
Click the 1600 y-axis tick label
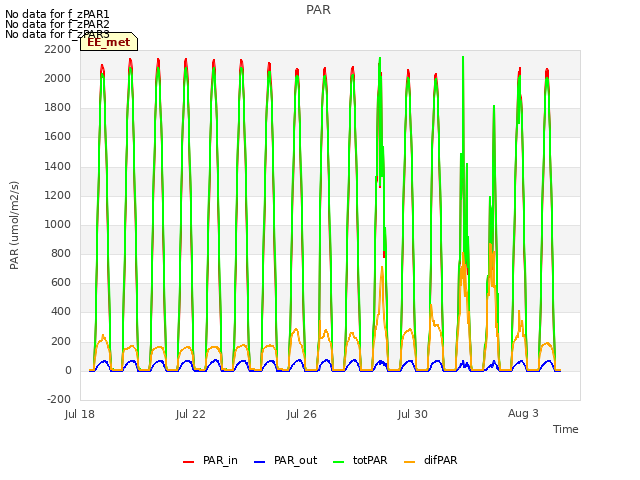(58, 137)
